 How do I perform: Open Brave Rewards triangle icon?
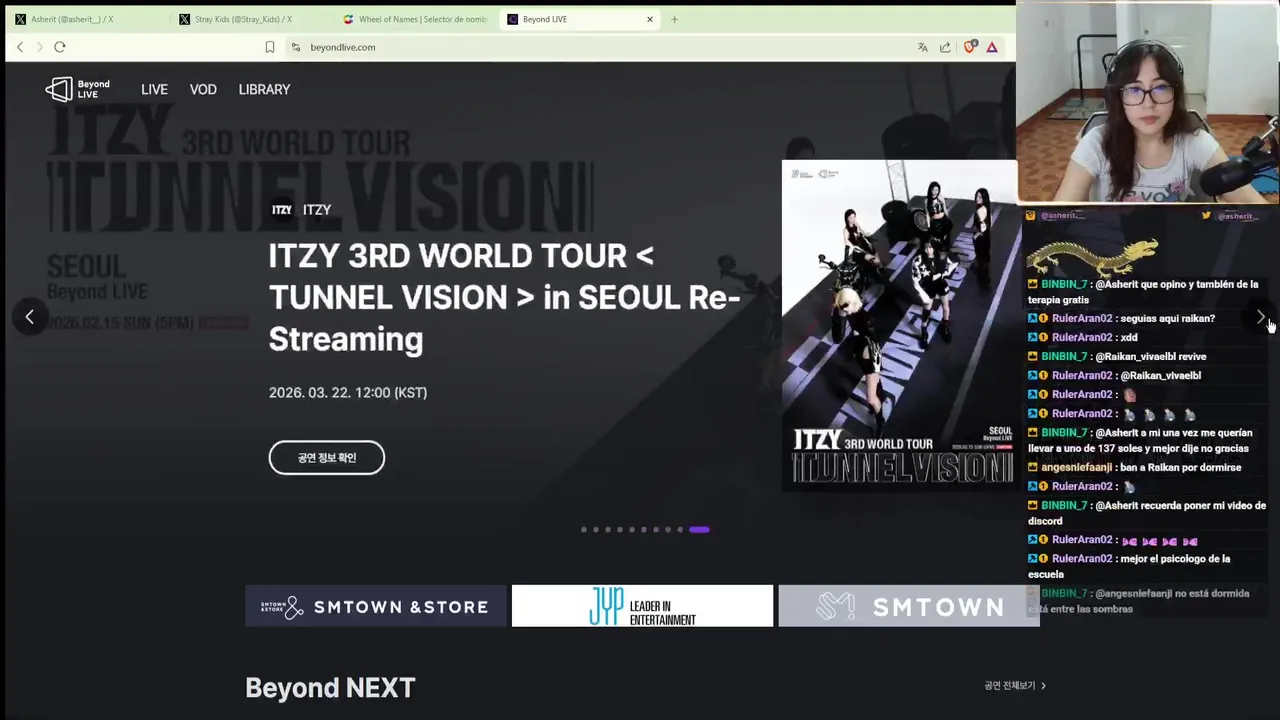click(x=992, y=47)
